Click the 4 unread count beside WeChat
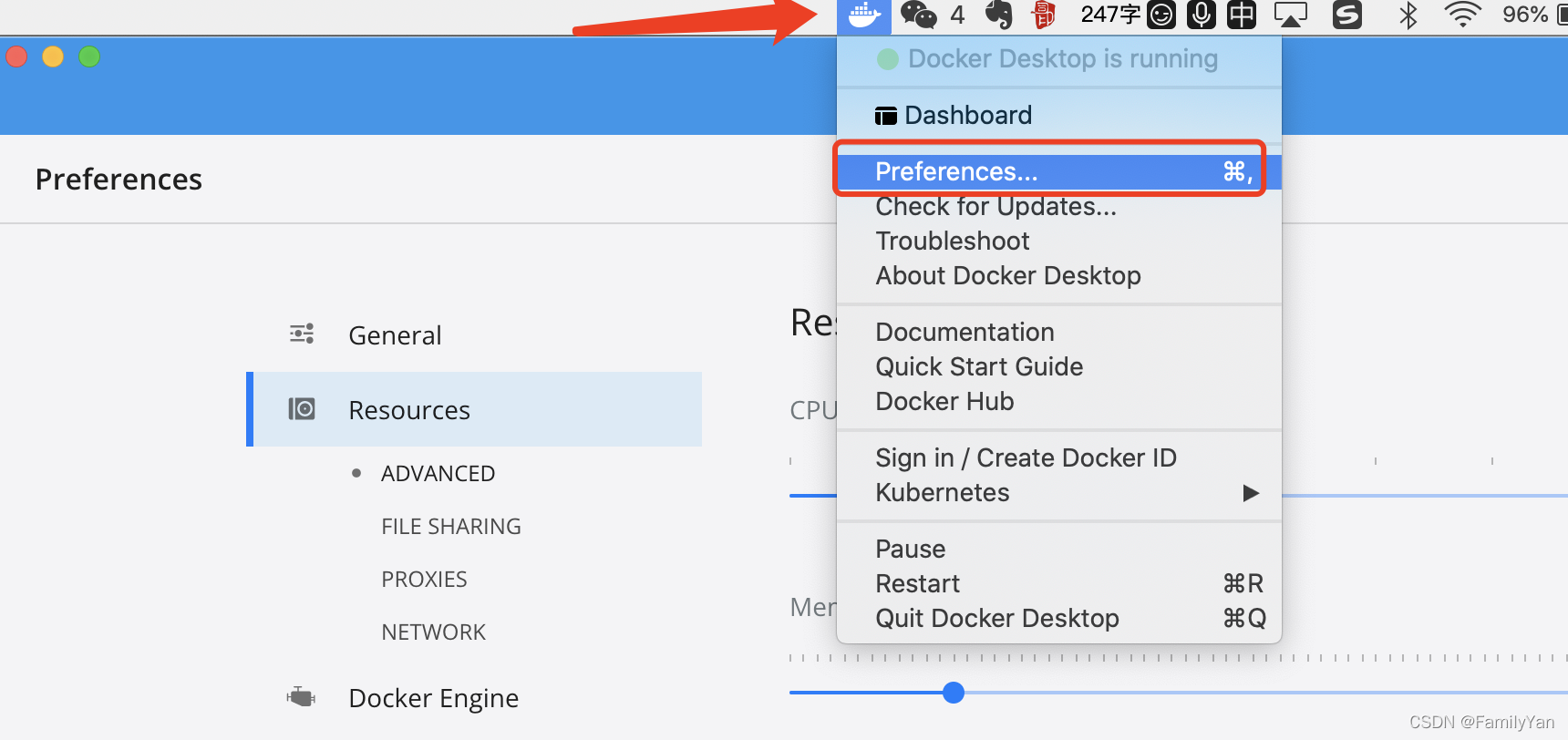Viewport: 1568px width, 740px height. [x=957, y=15]
